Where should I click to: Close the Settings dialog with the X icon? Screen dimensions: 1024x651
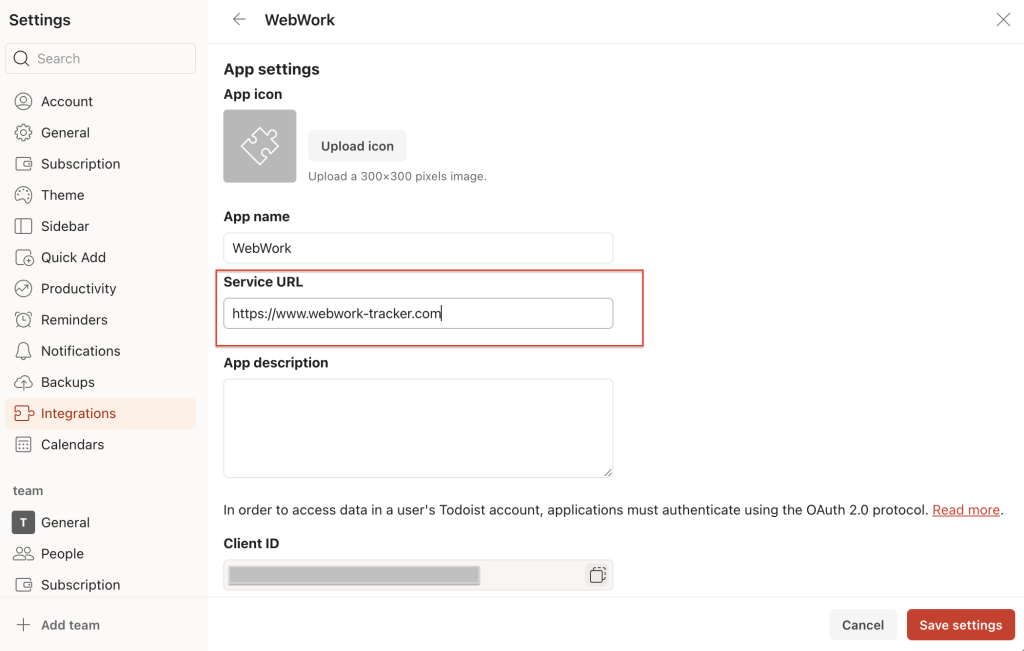[x=1003, y=20]
